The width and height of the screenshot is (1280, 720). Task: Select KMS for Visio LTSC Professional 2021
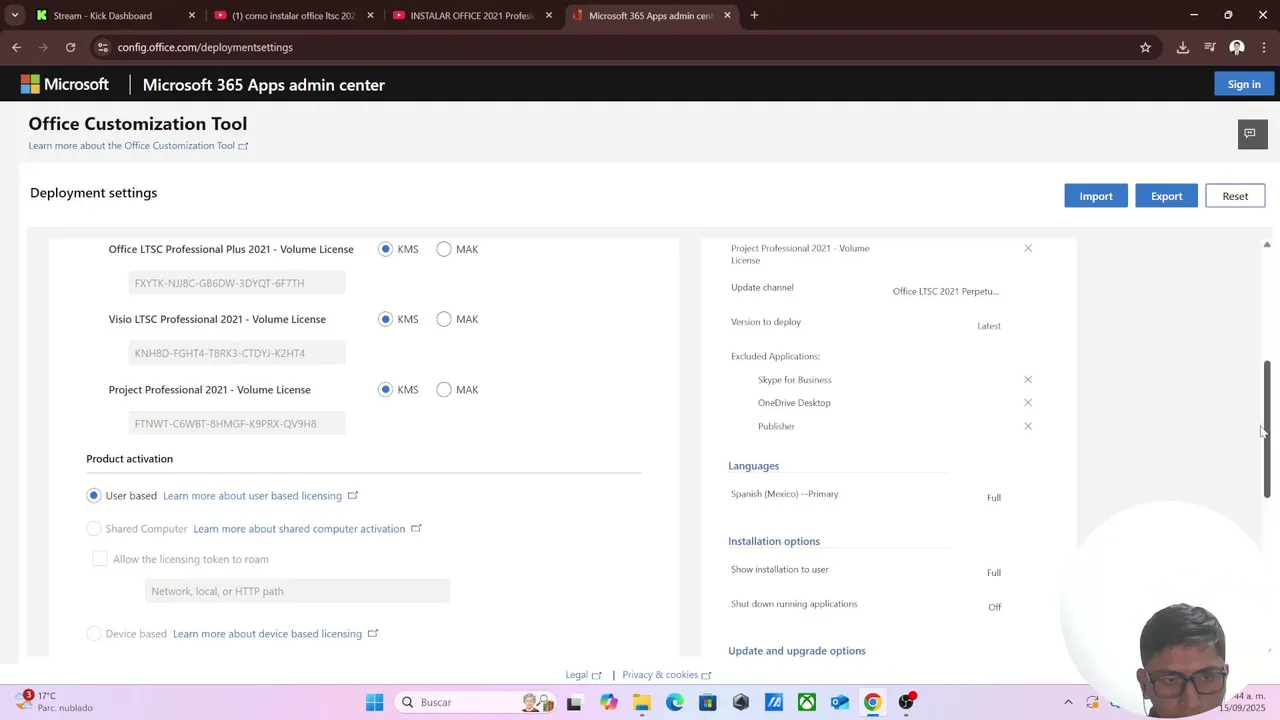coord(386,319)
